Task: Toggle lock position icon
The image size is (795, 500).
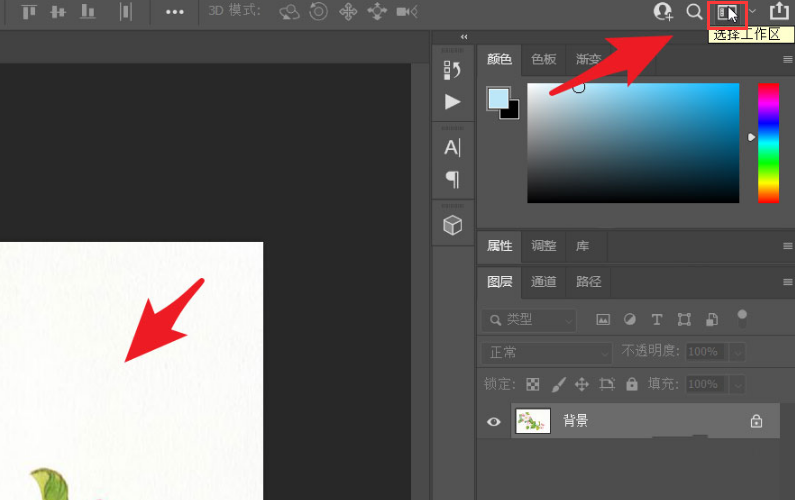Action: [582, 384]
